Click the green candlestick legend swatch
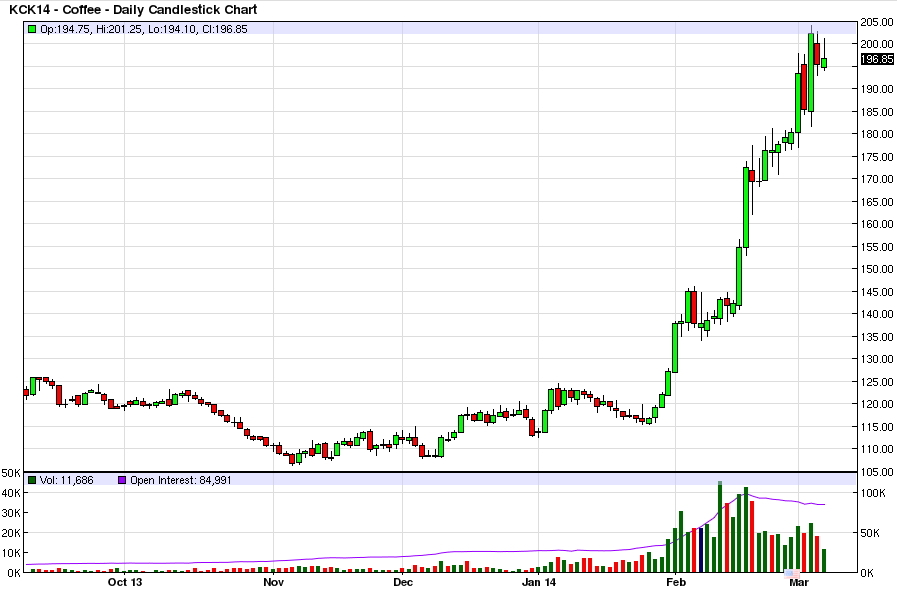Viewport: 897px width, 589px height. (32, 29)
